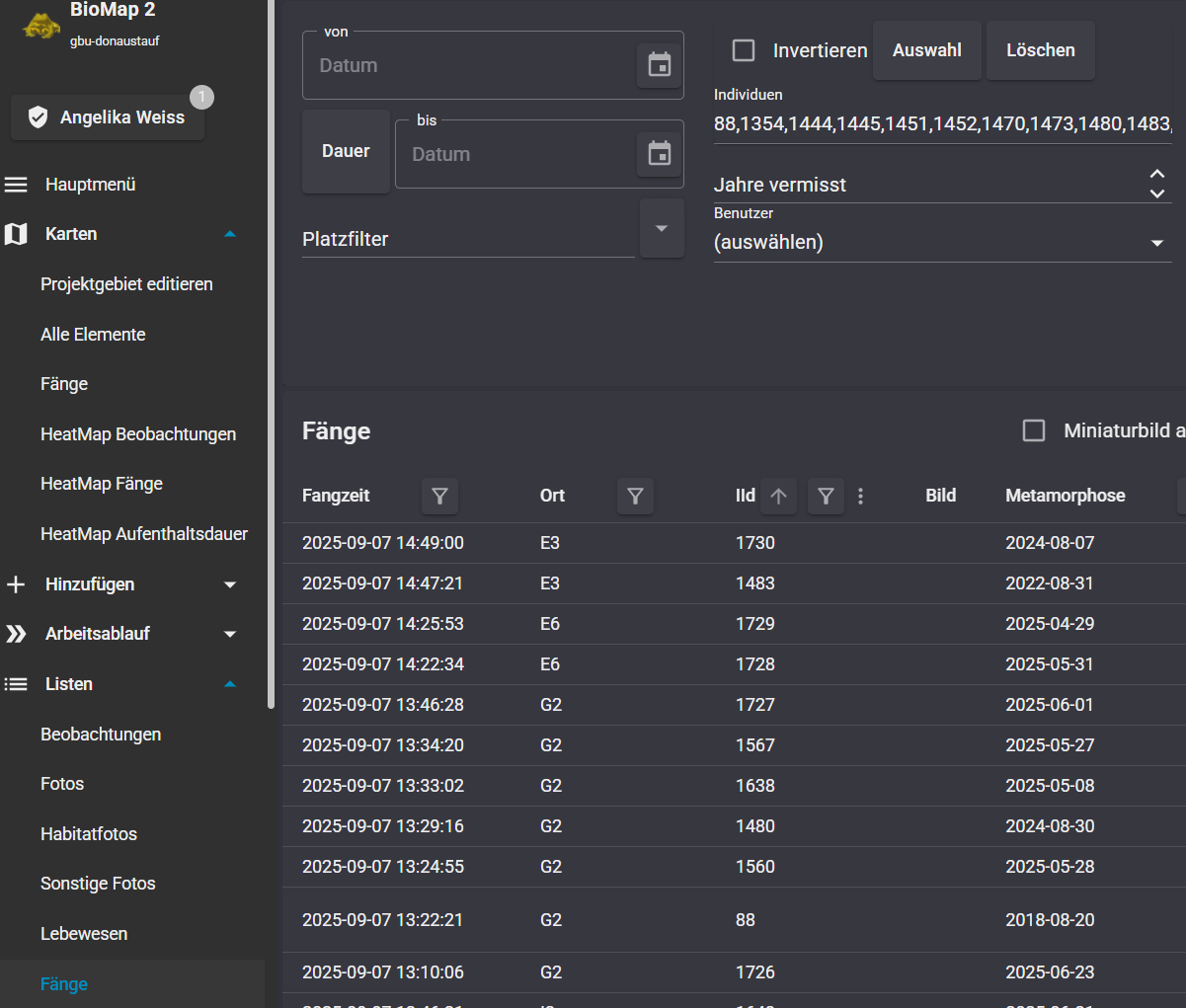The height and width of the screenshot is (1008, 1186).
Task: Click the Auswahl button
Action: [926, 50]
